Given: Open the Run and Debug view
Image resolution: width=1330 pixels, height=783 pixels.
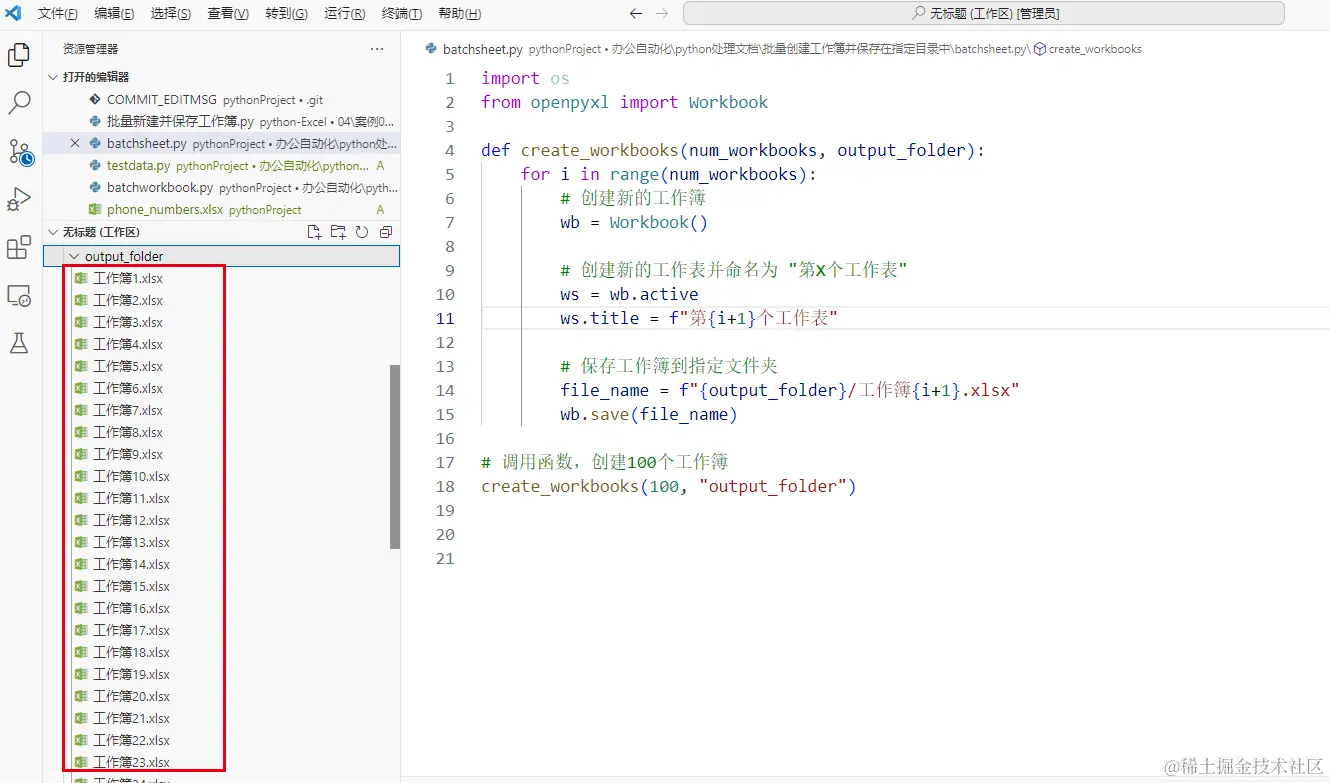Looking at the screenshot, I should pos(20,199).
